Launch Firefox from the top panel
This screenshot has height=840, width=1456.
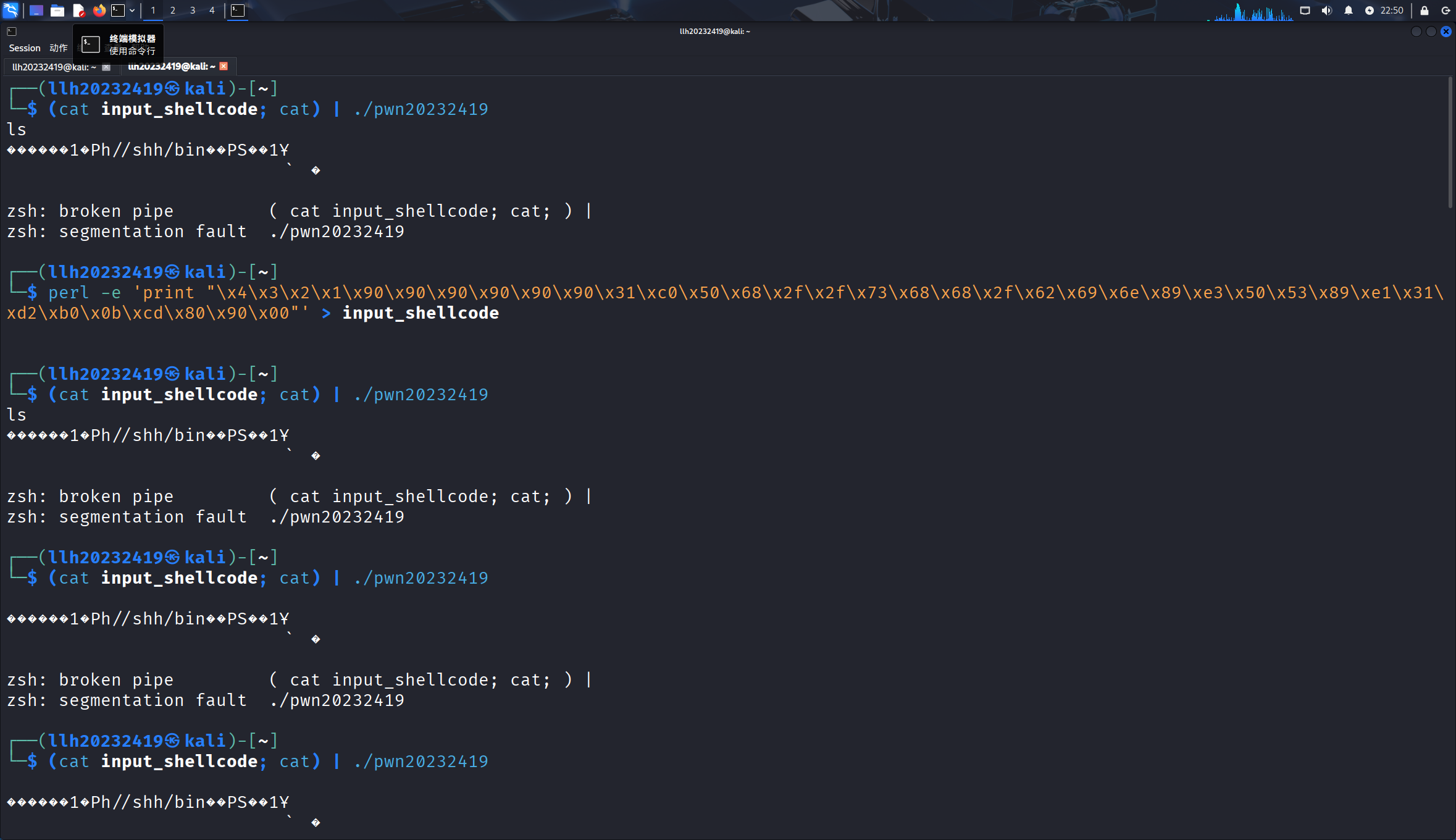point(99,10)
